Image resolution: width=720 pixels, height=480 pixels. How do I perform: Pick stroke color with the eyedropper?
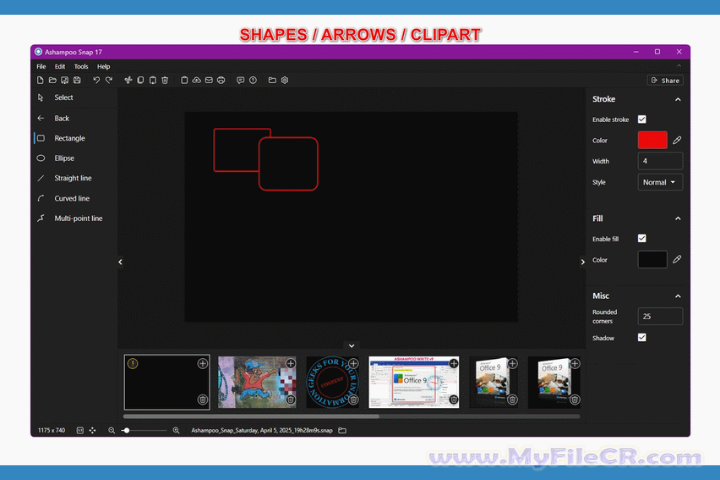tap(677, 140)
